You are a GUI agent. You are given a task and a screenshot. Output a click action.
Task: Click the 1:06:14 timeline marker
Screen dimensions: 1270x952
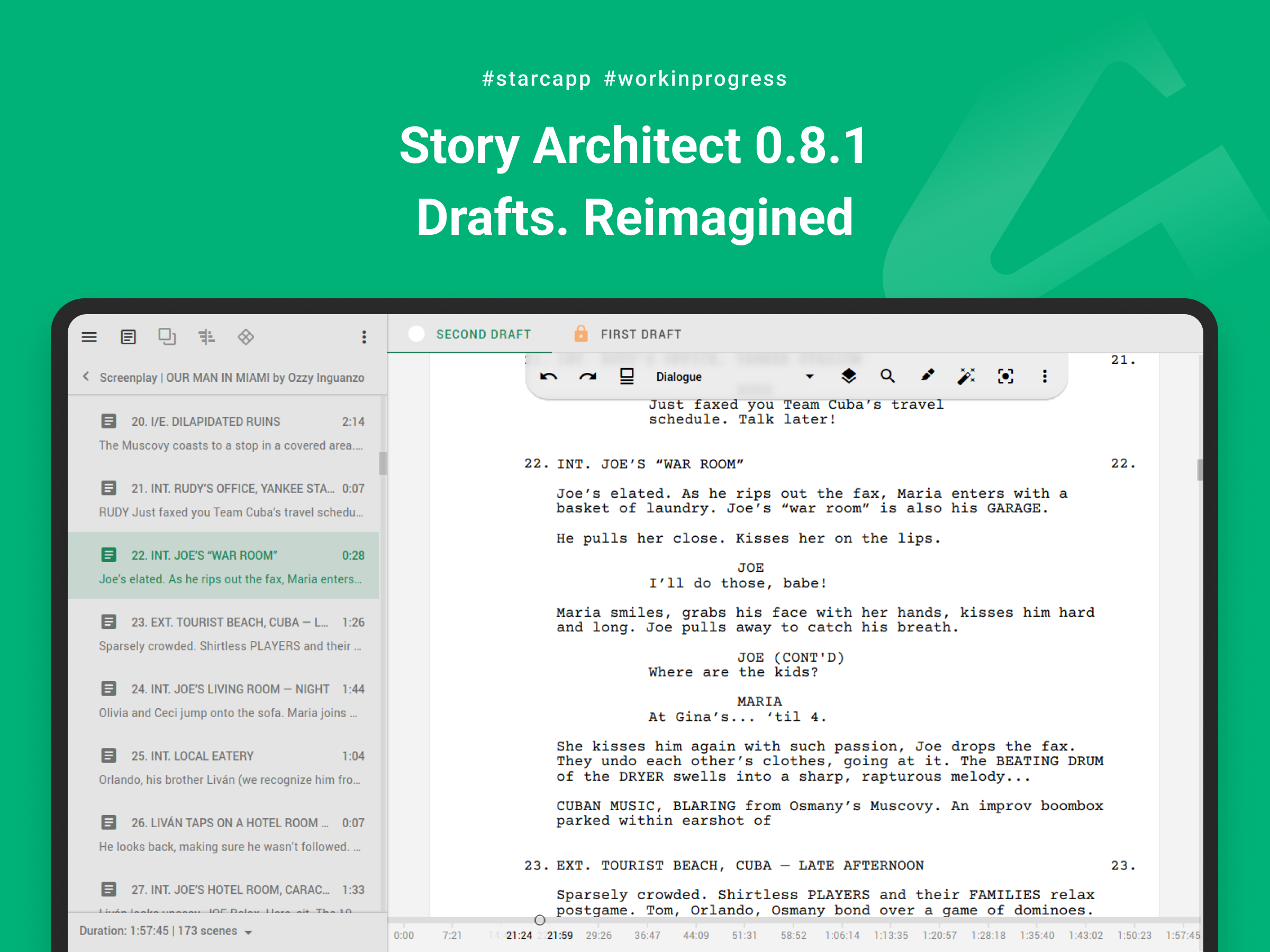pos(842,935)
